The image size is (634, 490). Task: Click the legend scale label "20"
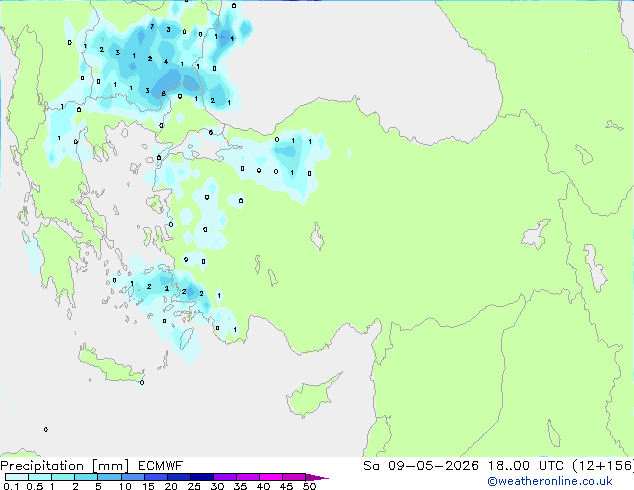click(171, 486)
